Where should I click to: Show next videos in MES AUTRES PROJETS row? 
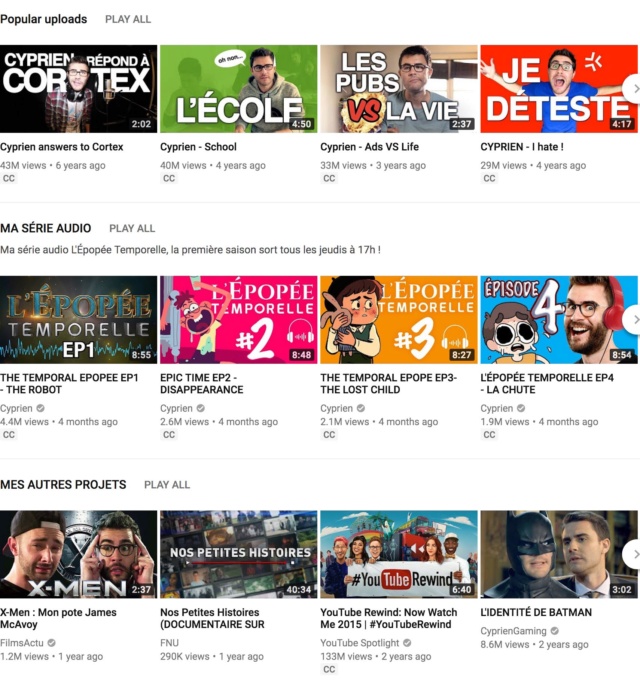(x=633, y=555)
